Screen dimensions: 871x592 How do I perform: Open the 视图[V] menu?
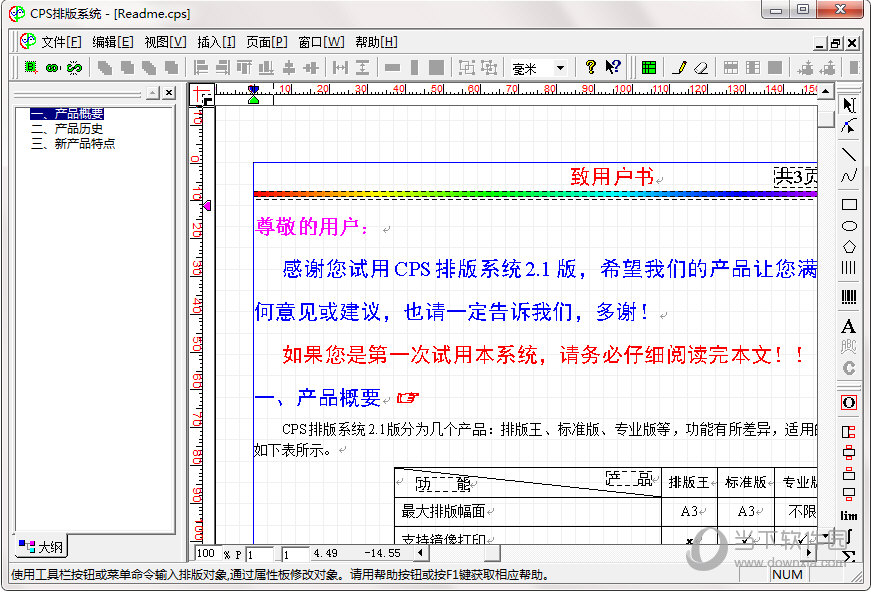pos(166,42)
